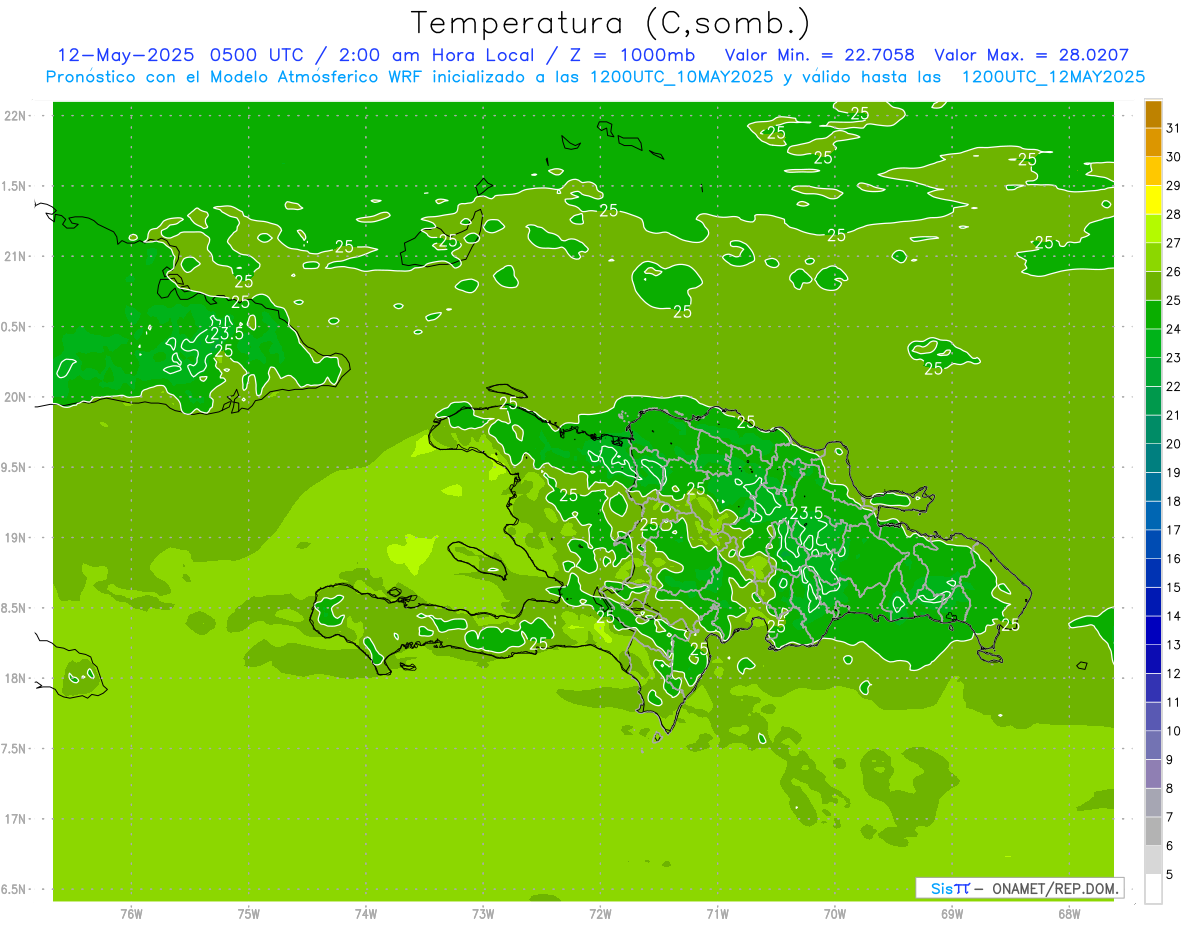
Task: Click the '1200UTC_10MAY2025' initialization time text
Action: click(682, 77)
